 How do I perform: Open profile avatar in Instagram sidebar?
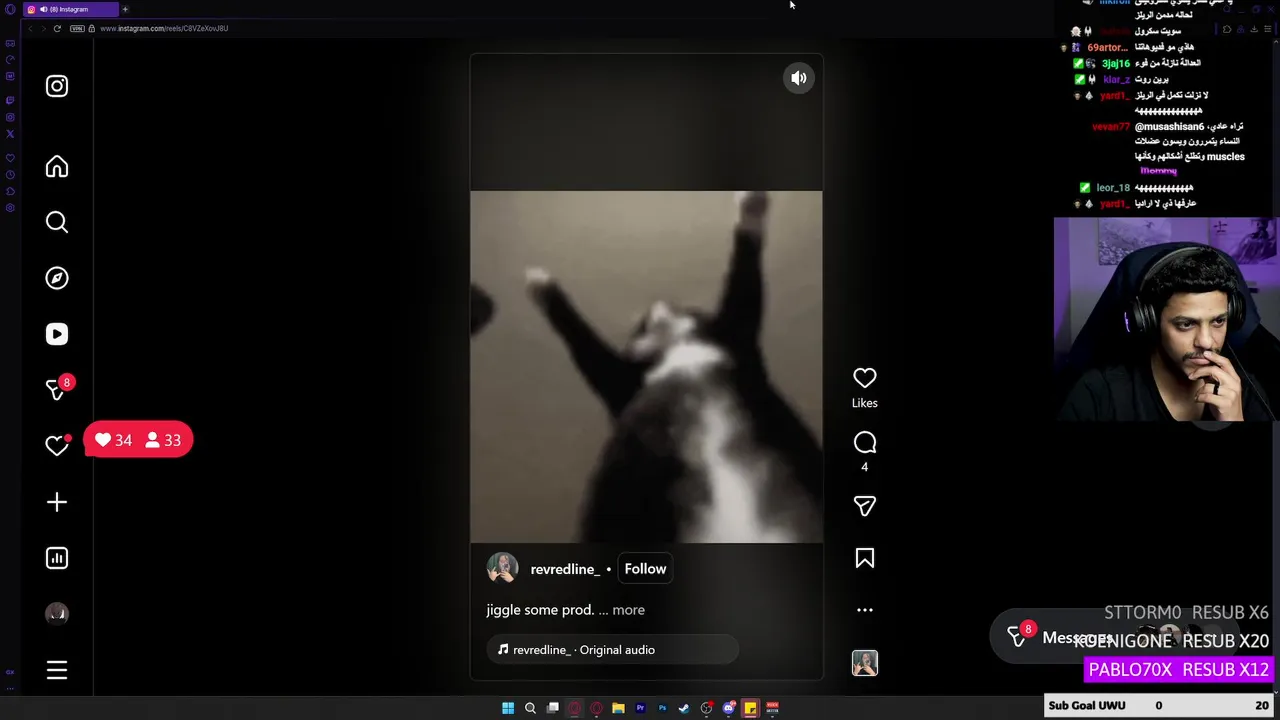pyautogui.click(x=57, y=614)
